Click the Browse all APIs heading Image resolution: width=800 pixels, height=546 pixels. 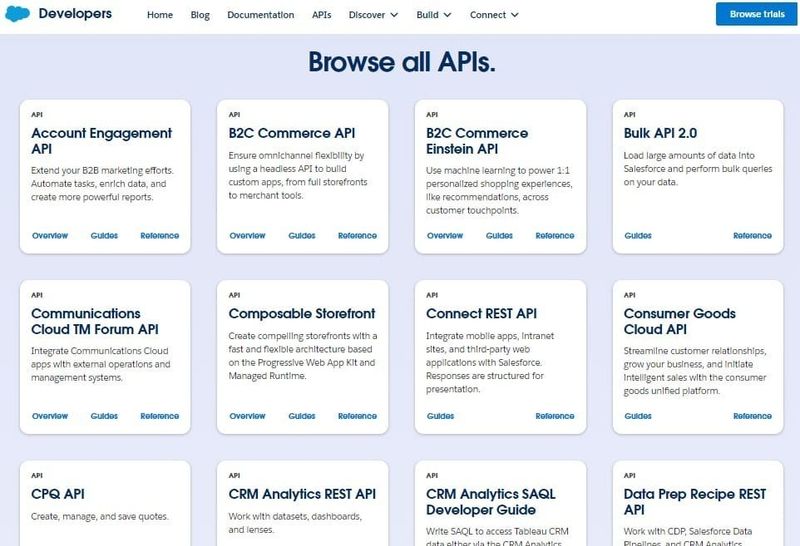click(402, 62)
